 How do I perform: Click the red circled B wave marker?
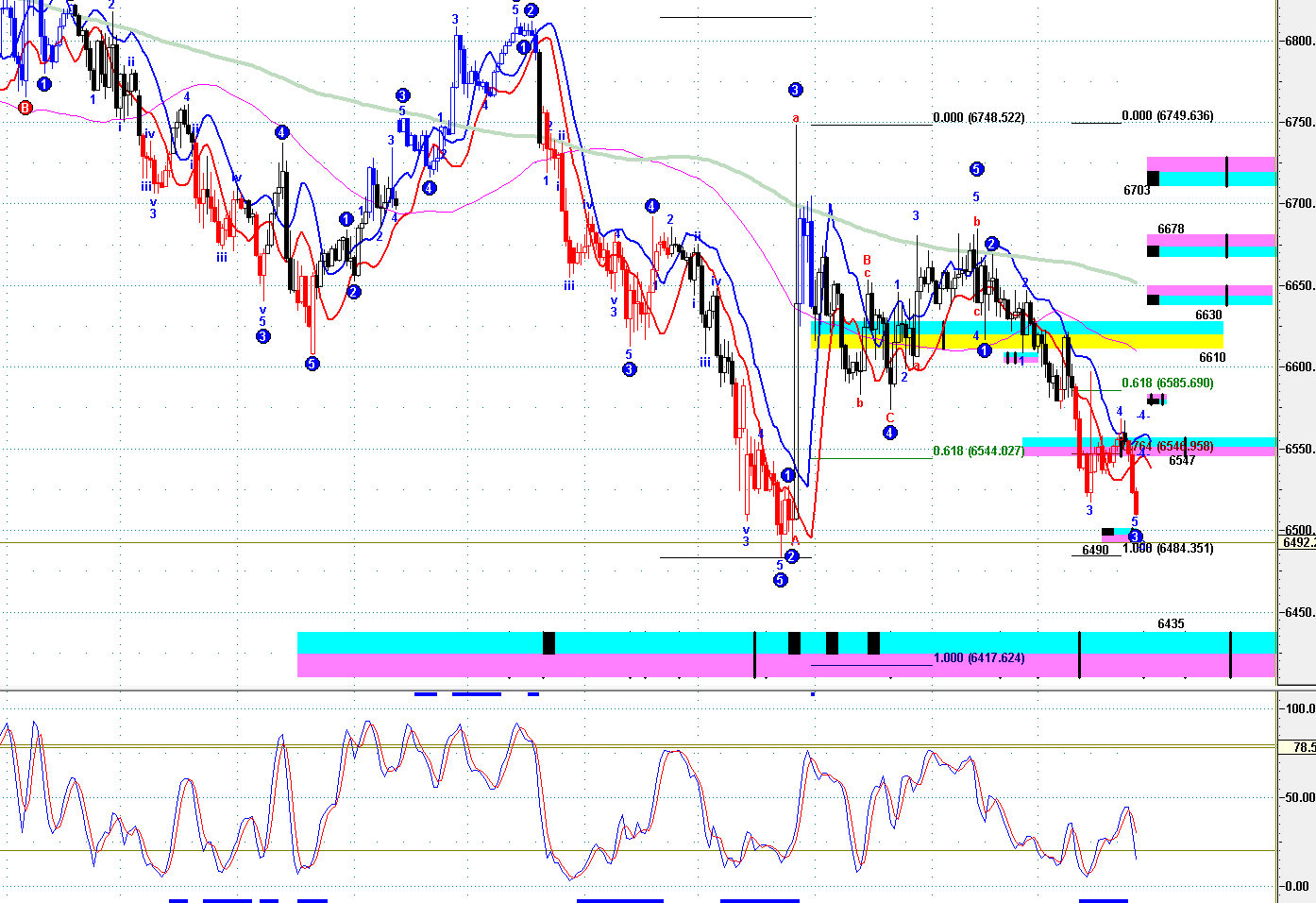[x=25, y=108]
